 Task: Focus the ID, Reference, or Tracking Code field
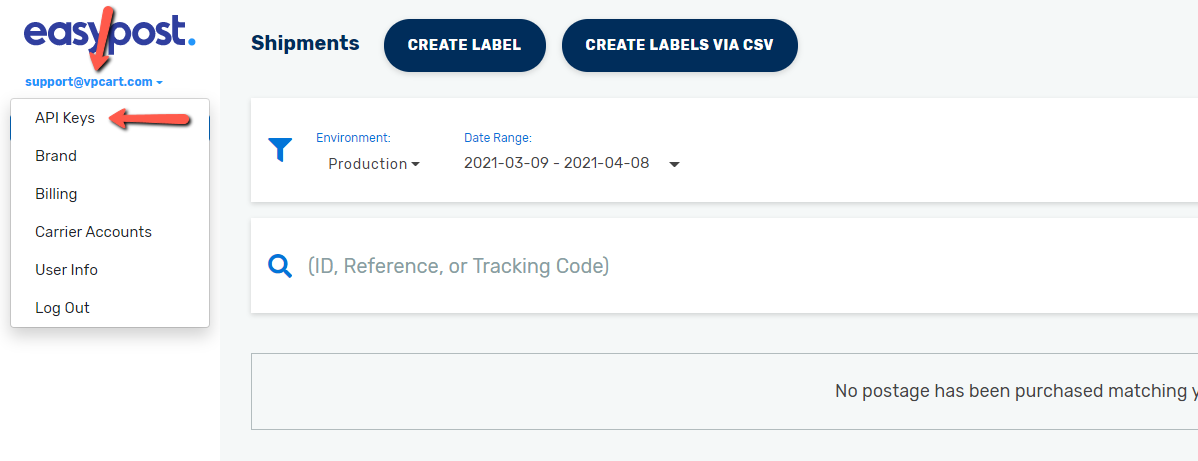tap(749, 266)
